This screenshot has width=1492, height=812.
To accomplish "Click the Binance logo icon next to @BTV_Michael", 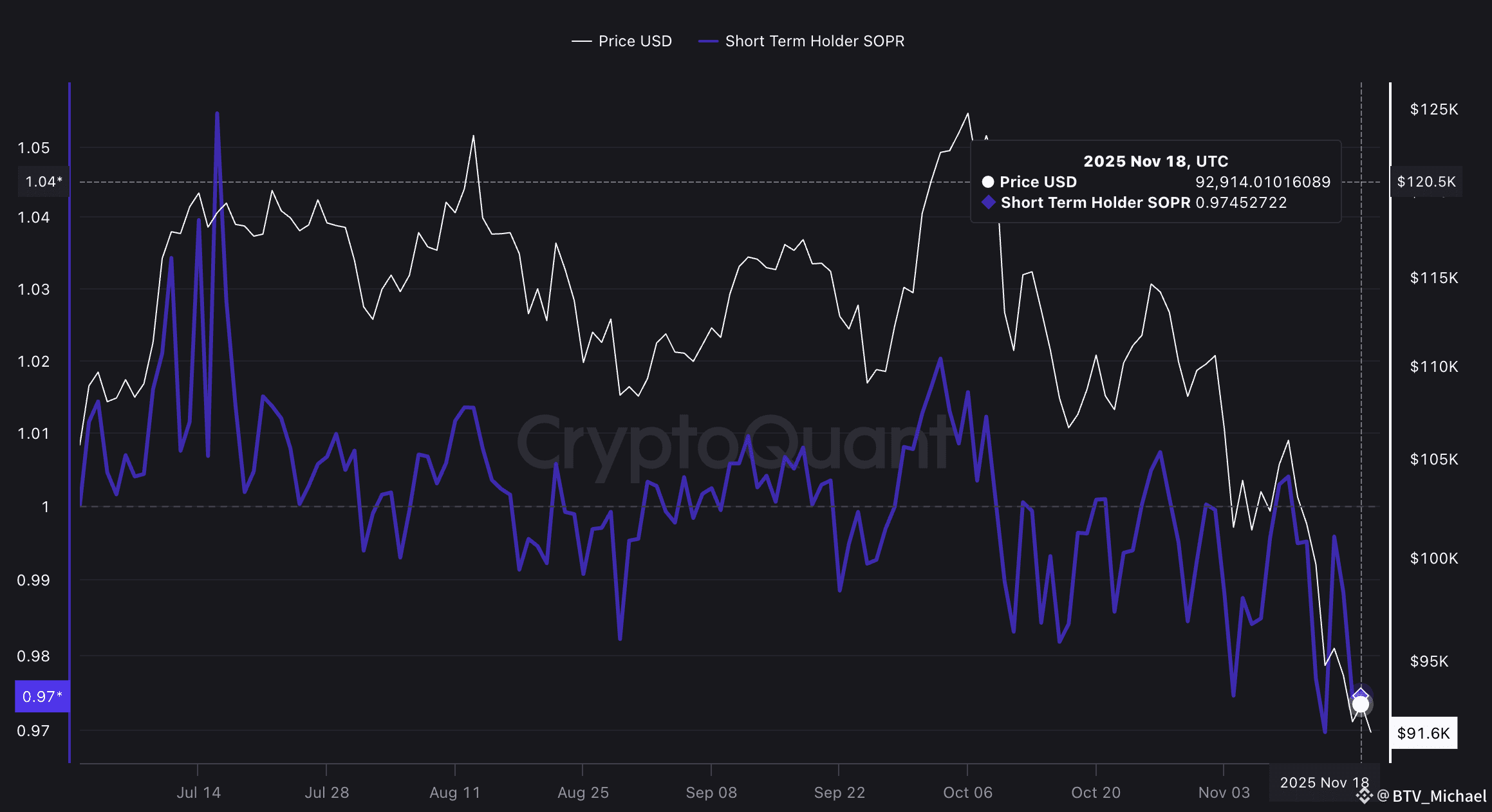I will (x=1364, y=797).
